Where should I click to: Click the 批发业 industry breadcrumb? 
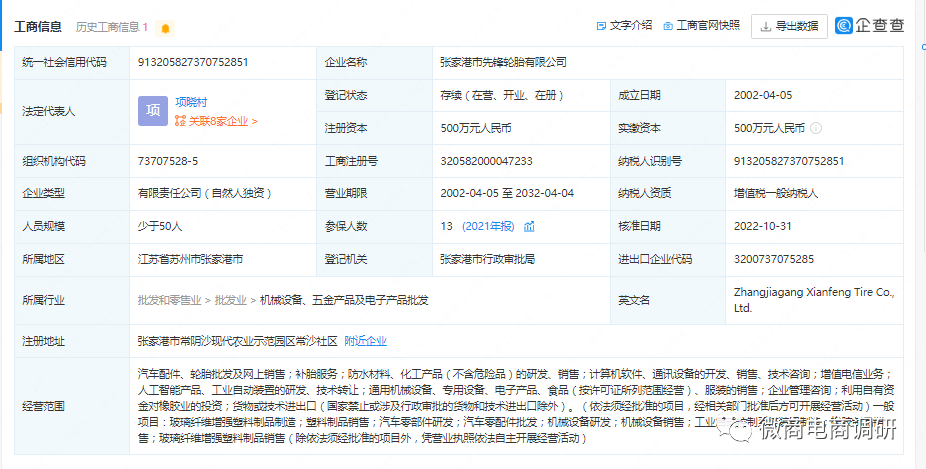[x=231, y=300]
